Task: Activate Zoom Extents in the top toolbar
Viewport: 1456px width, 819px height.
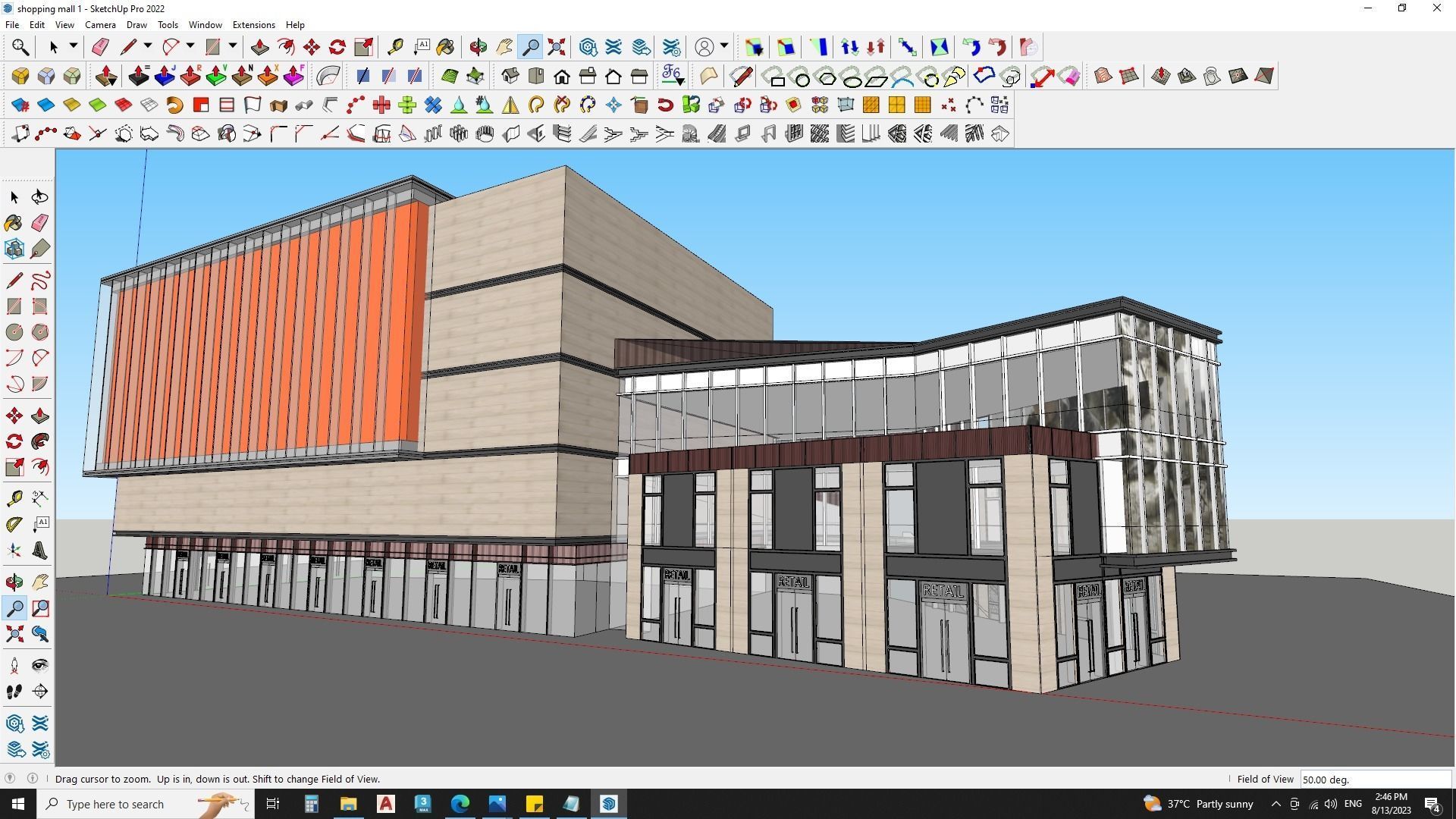Action: click(x=557, y=47)
